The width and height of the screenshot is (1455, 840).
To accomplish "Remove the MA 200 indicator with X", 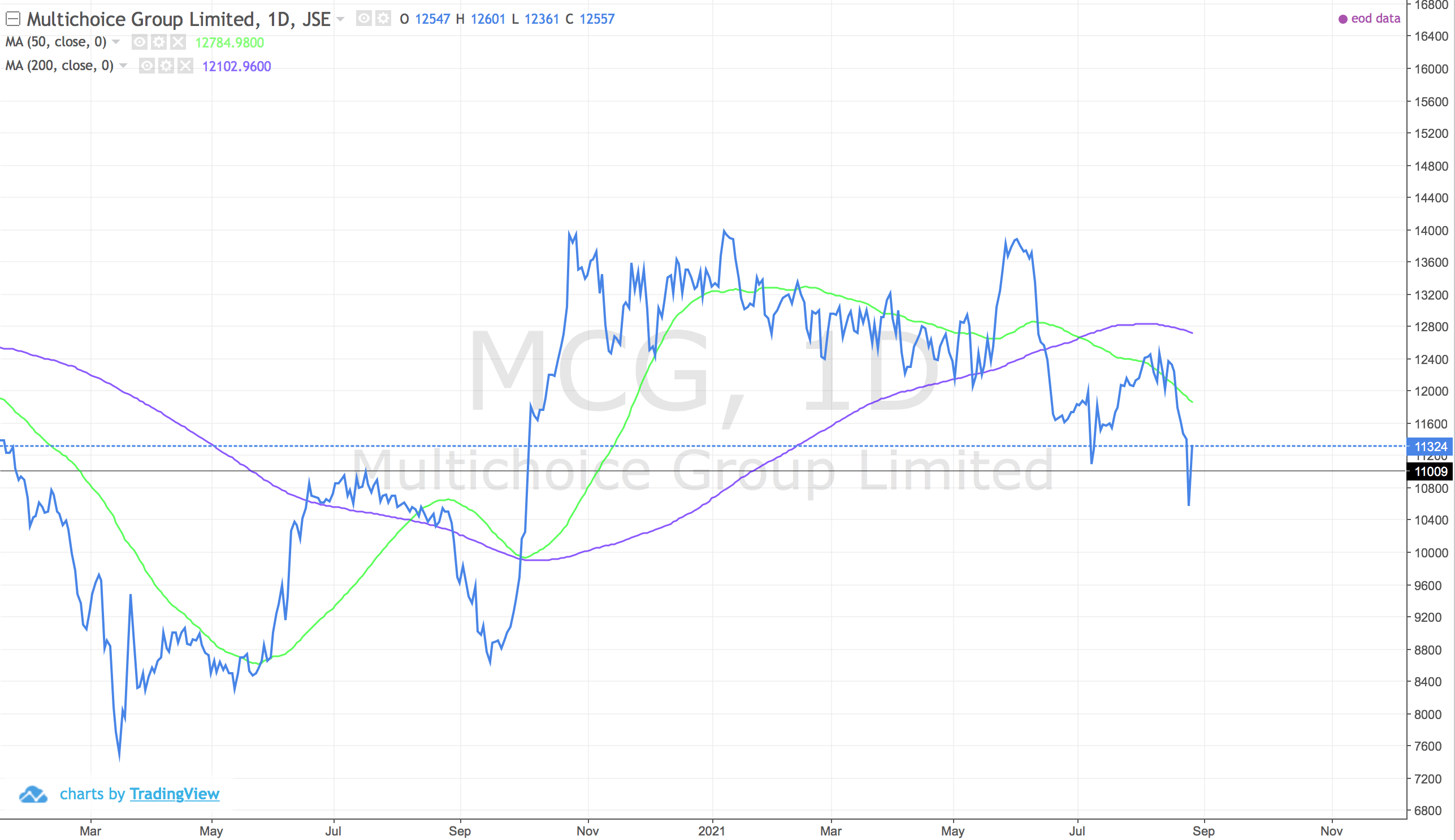I will [x=185, y=66].
